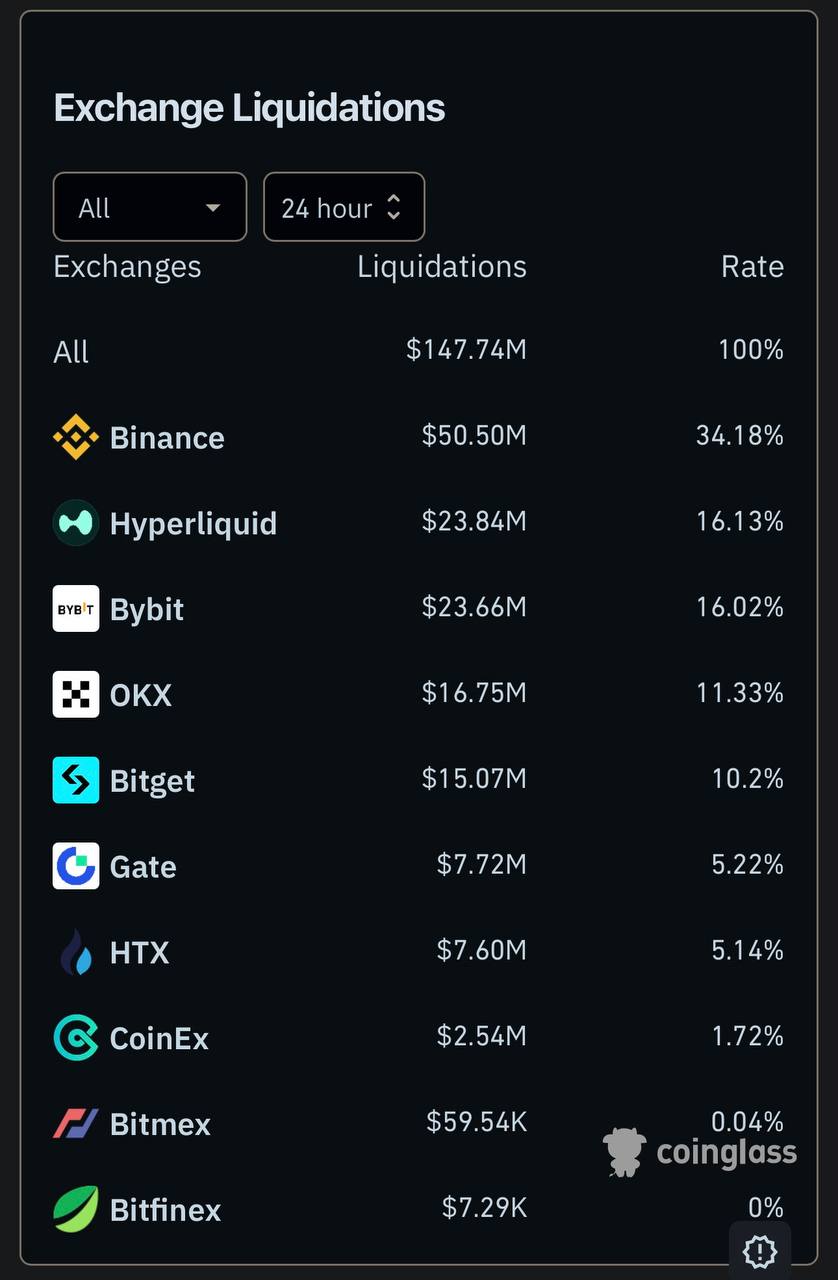The image size is (838, 1280).
Task: Open the All exchanges dropdown
Action: (150, 207)
